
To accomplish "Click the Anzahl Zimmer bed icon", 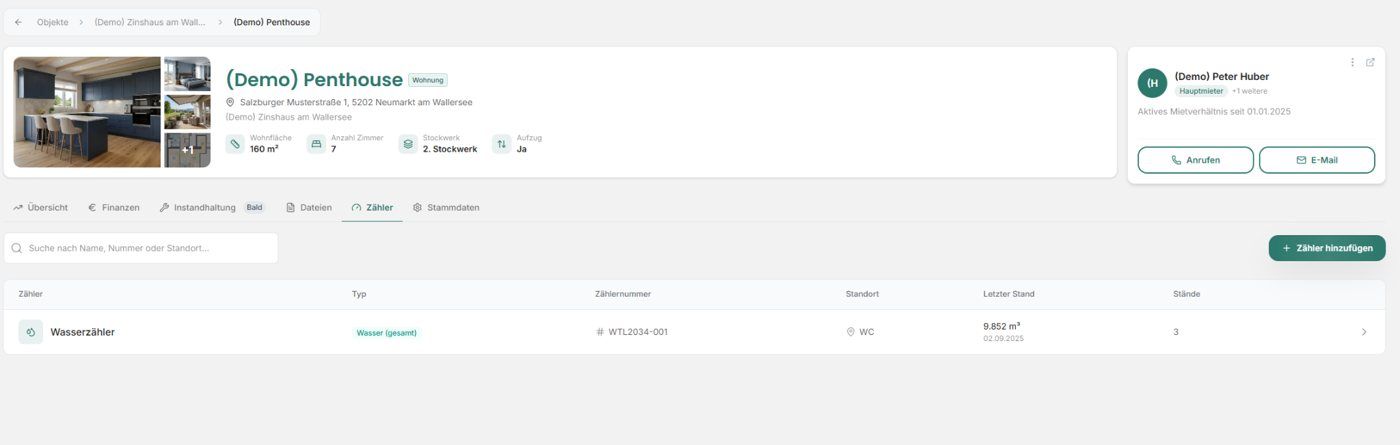I will click(x=316, y=144).
